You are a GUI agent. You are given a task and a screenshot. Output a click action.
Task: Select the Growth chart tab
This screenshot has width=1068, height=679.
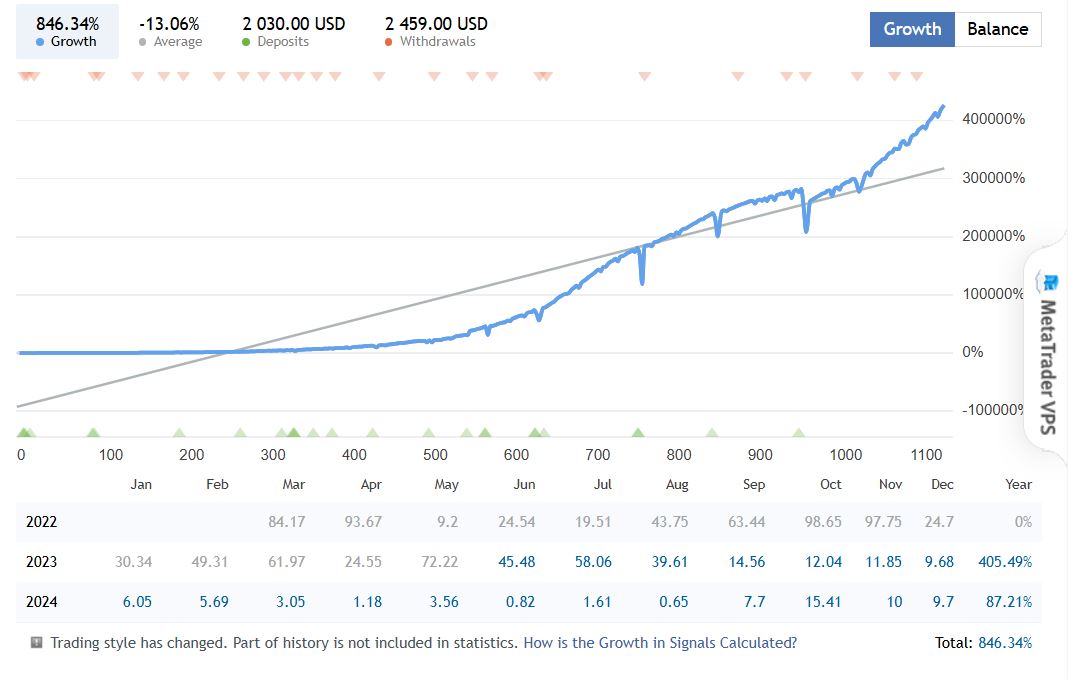point(912,29)
